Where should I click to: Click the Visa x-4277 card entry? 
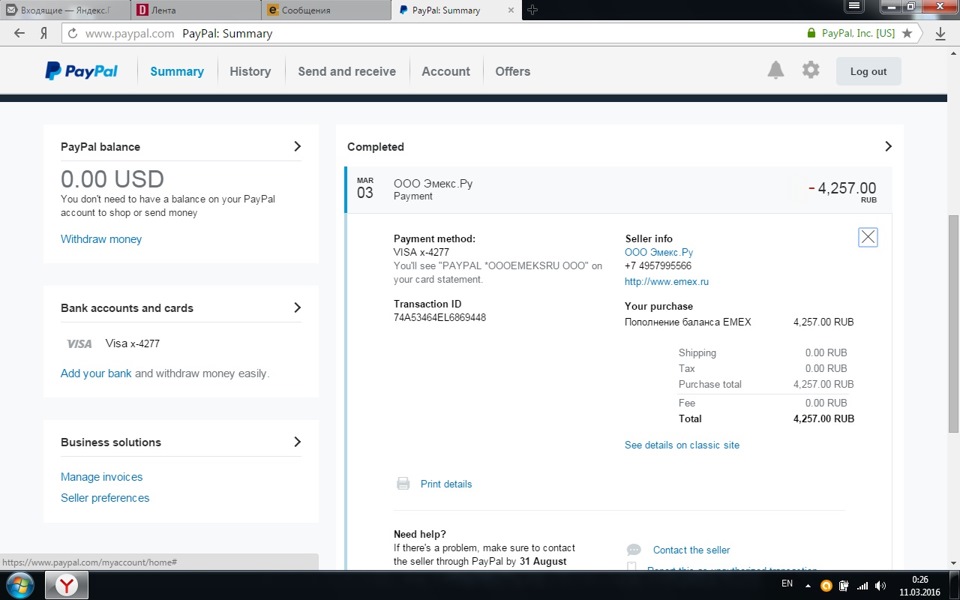[x=132, y=343]
